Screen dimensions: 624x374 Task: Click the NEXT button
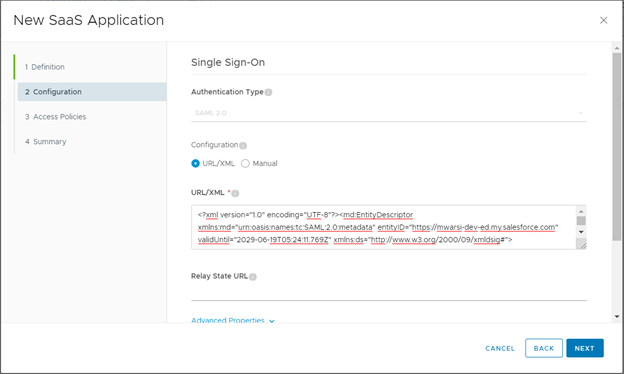pos(585,349)
